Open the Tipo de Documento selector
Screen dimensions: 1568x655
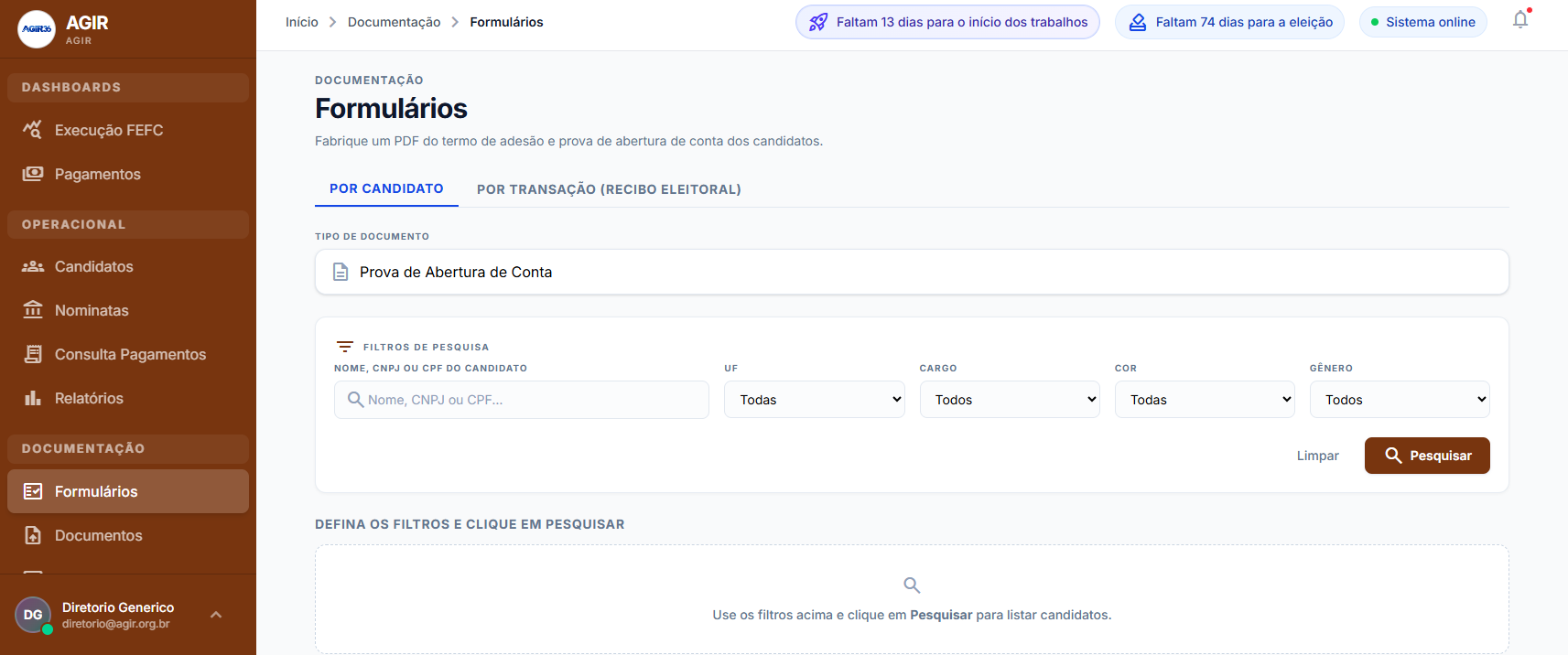[912, 272]
